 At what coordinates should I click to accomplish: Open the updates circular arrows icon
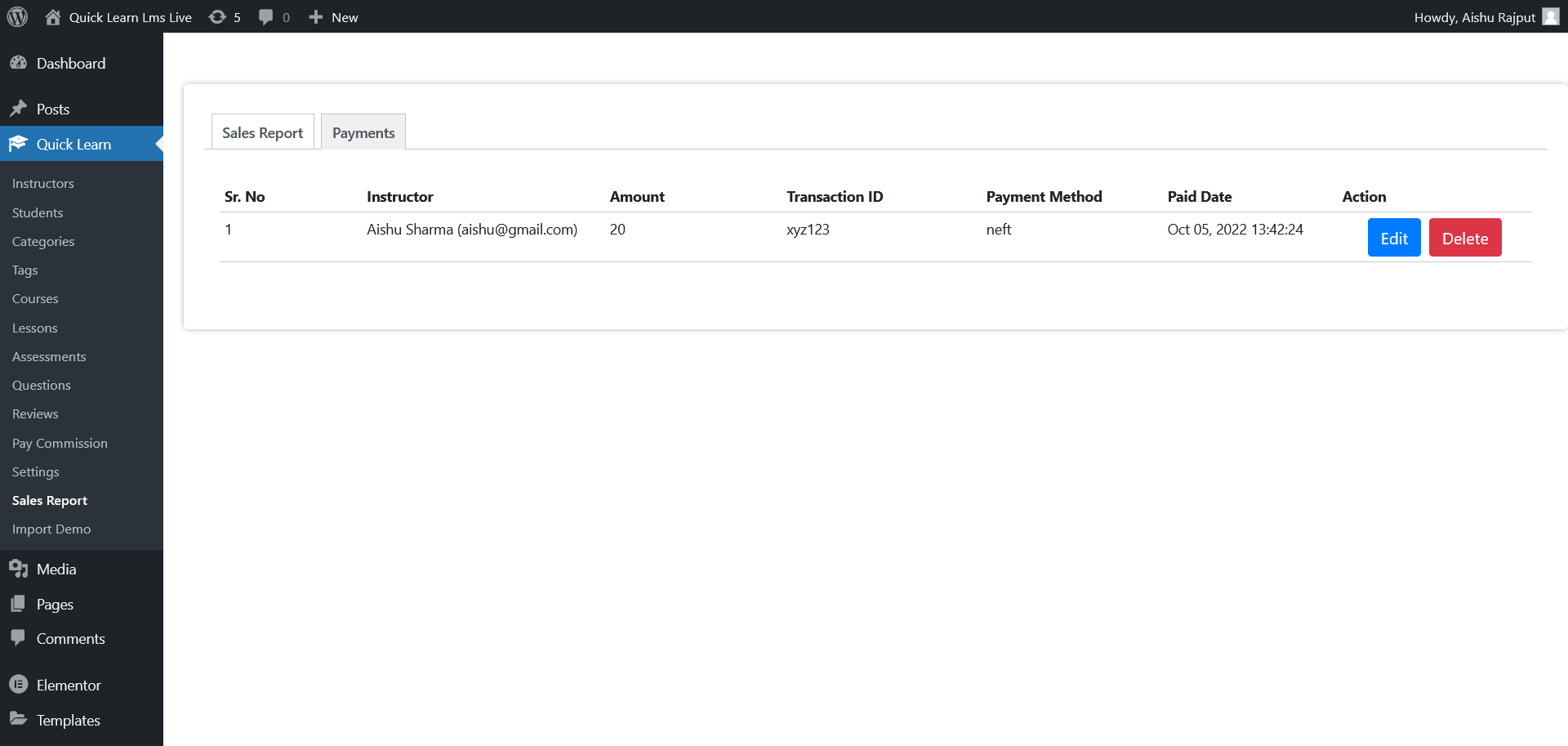217,16
